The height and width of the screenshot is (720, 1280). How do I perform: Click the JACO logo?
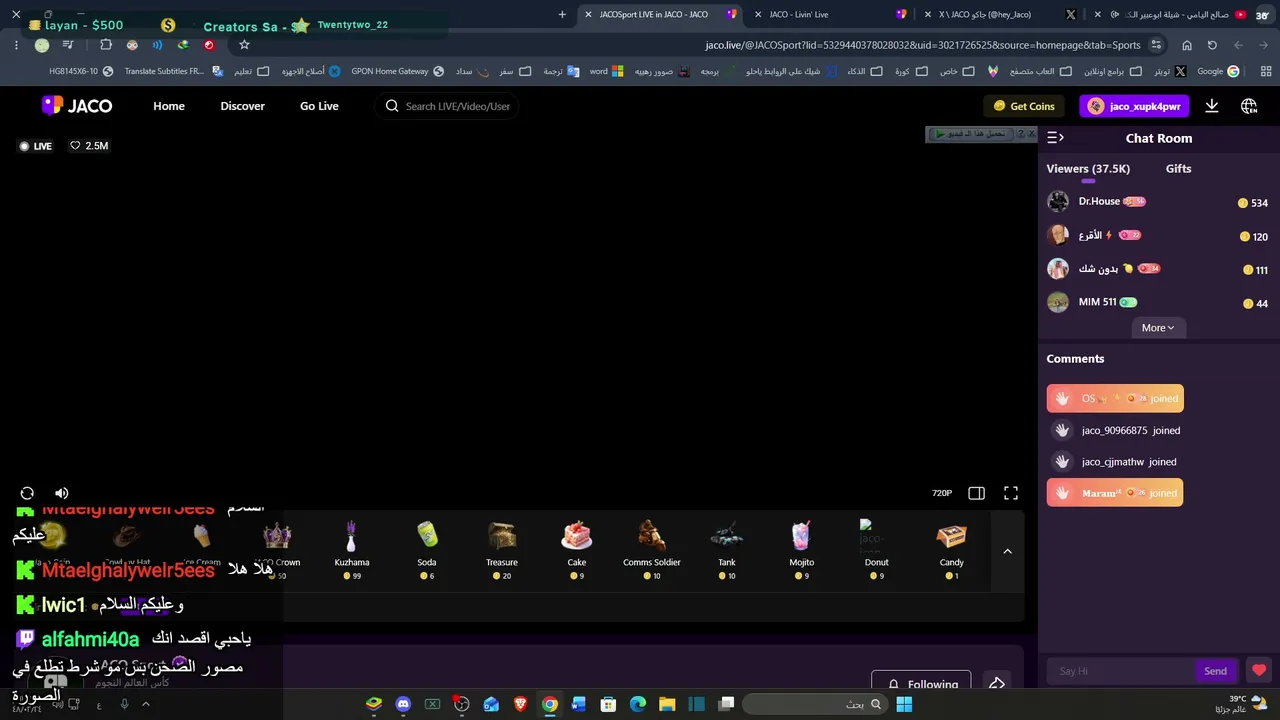pos(77,106)
